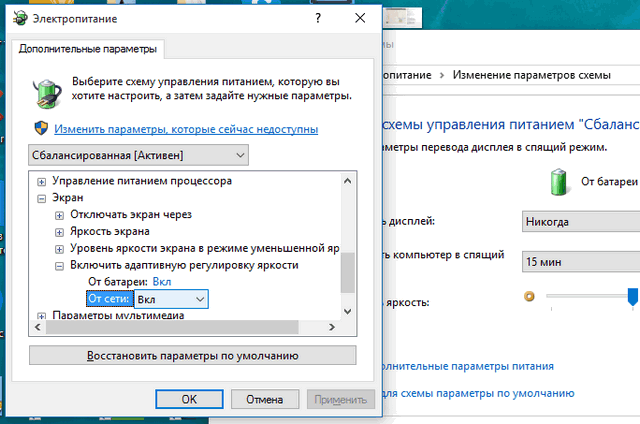
Task: Click the dim sun brightness icon
Action: 529,296
